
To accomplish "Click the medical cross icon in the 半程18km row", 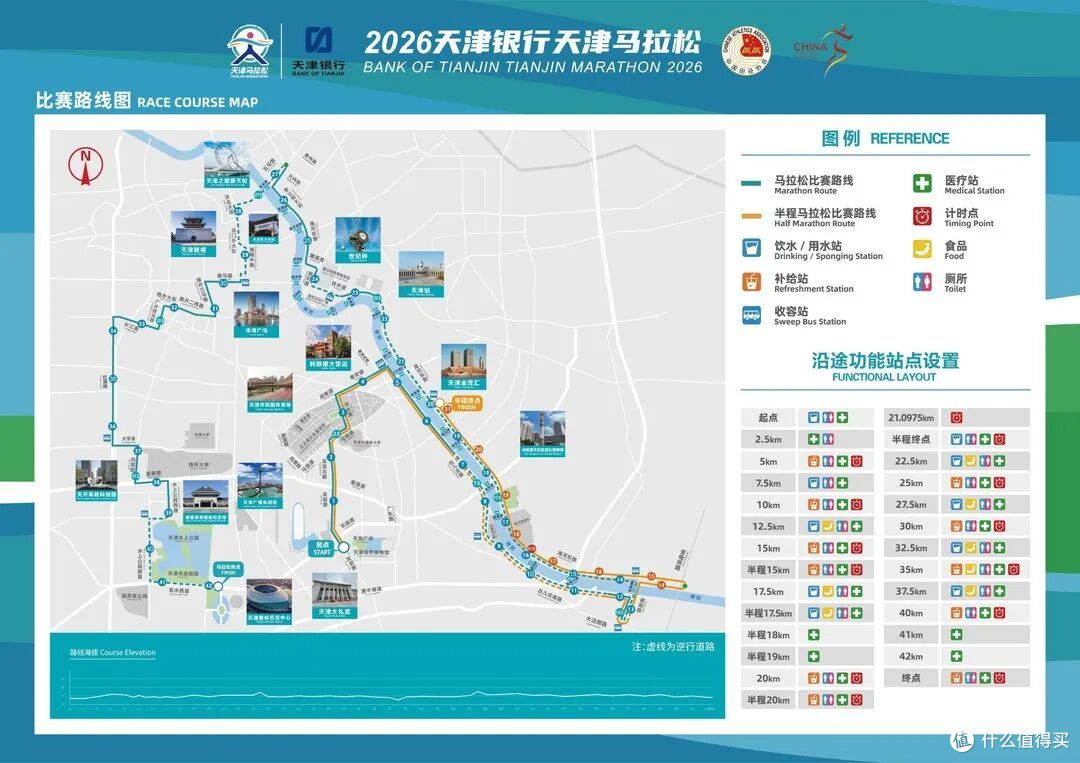I will [813, 634].
